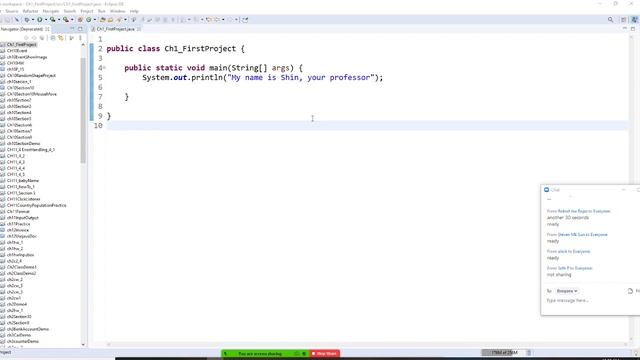Open the Help menu

pyautogui.click(x=134, y=11)
